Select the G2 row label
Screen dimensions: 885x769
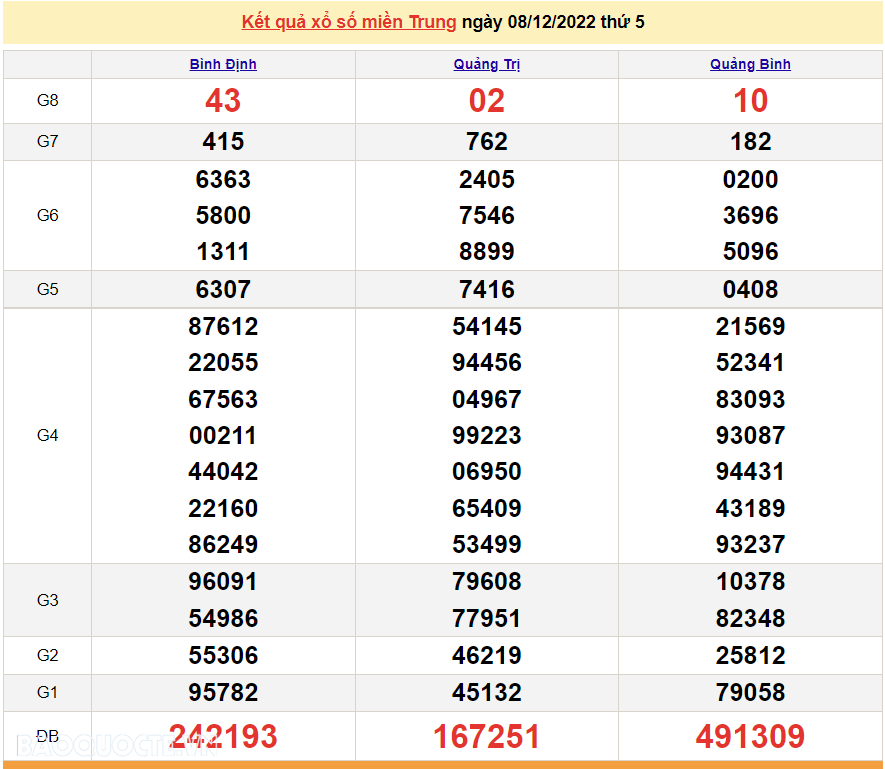pos(47,655)
